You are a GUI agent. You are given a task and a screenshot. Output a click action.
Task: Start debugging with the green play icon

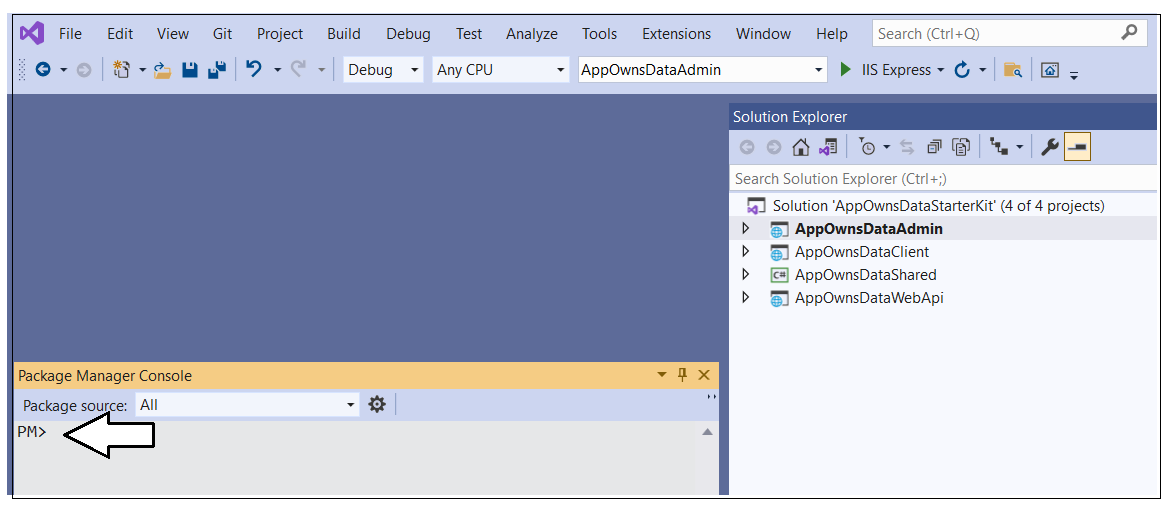[x=846, y=70]
